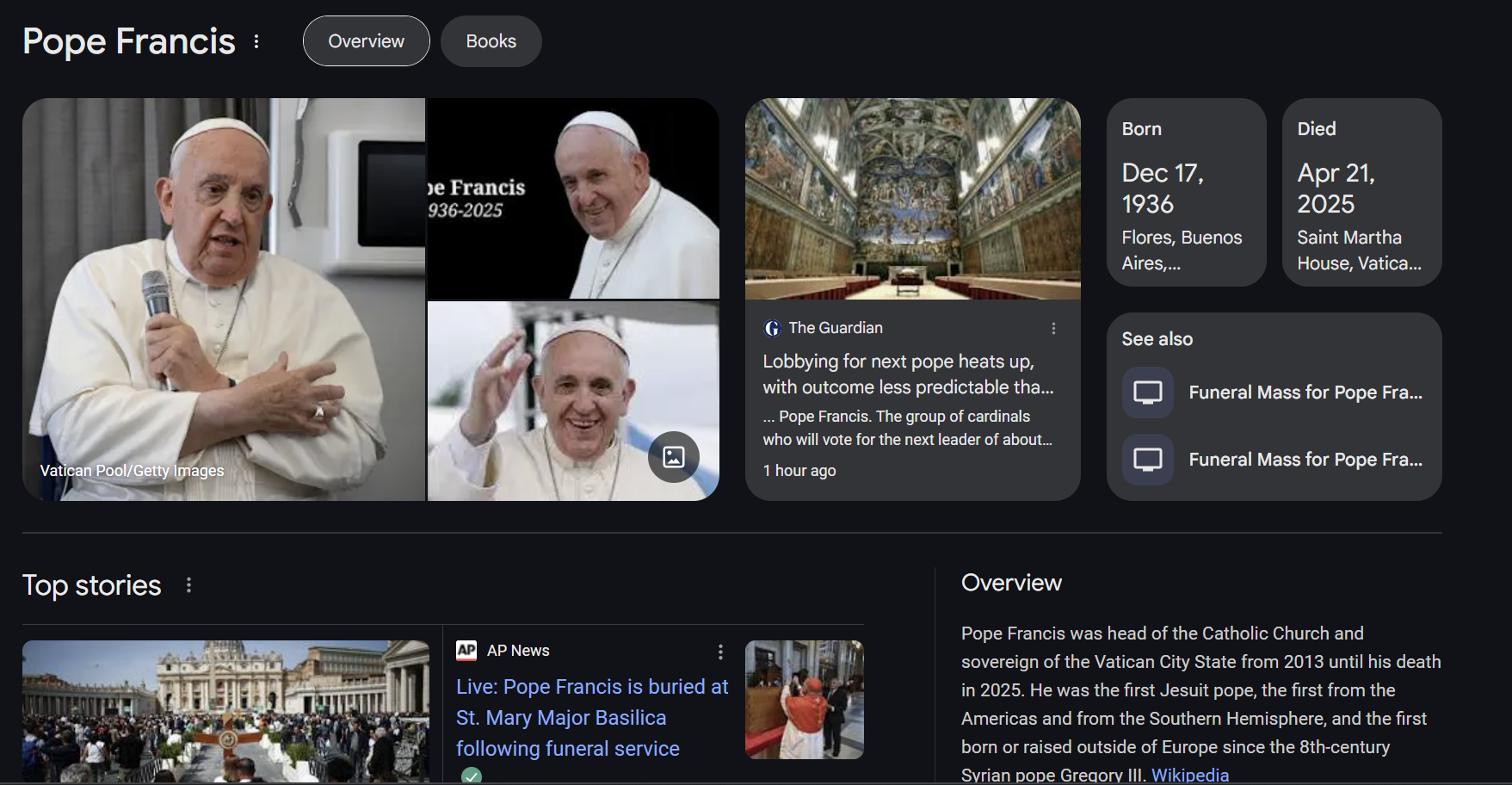The height and width of the screenshot is (785, 1512).
Task: Open three-dot menu on The Guardian card
Action: [x=1053, y=328]
